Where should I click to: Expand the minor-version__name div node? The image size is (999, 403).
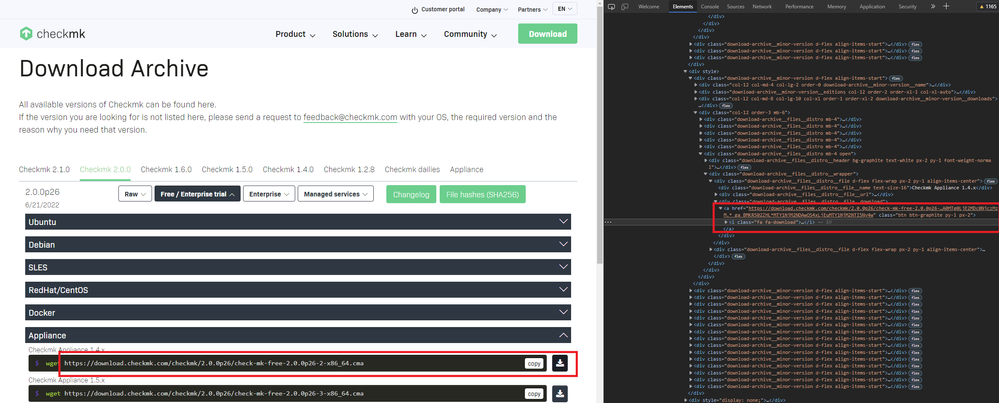[x=696, y=85]
